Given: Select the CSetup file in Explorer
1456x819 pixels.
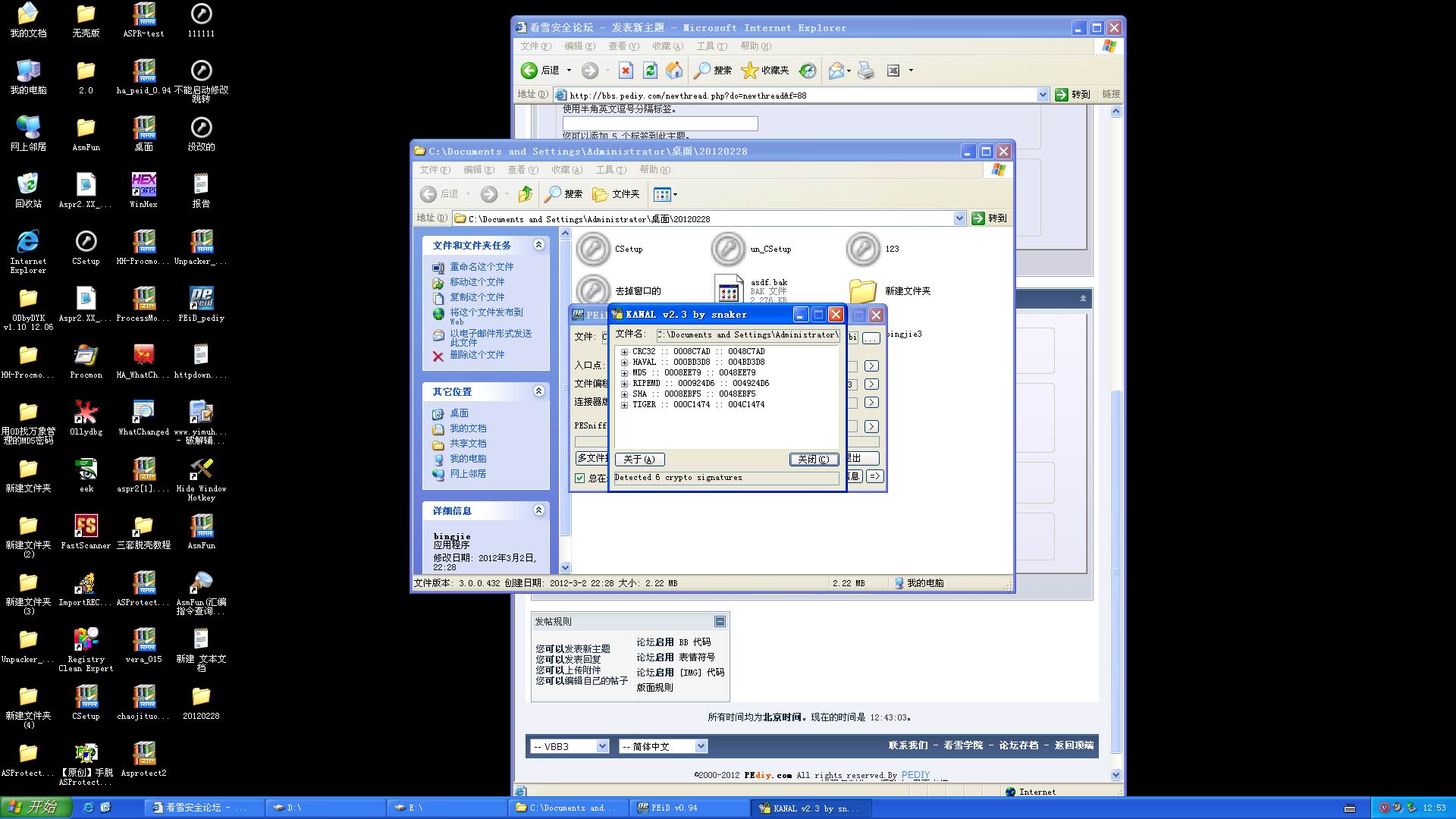Looking at the screenshot, I should [610, 249].
